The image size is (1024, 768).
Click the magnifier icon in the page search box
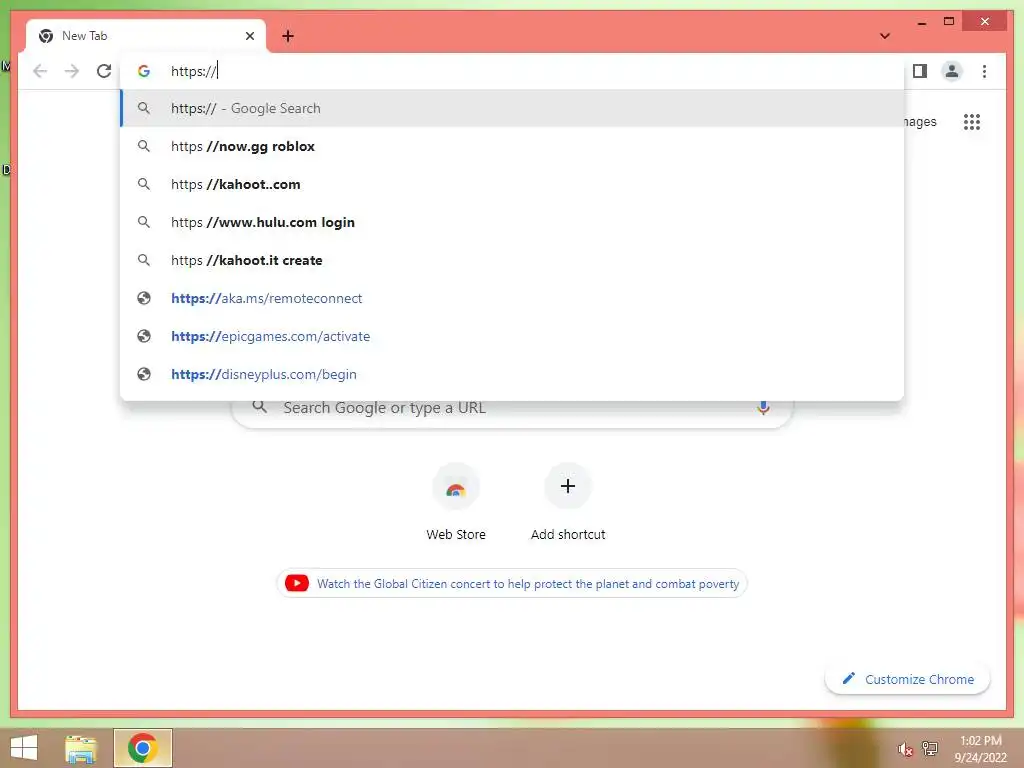(260, 407)
